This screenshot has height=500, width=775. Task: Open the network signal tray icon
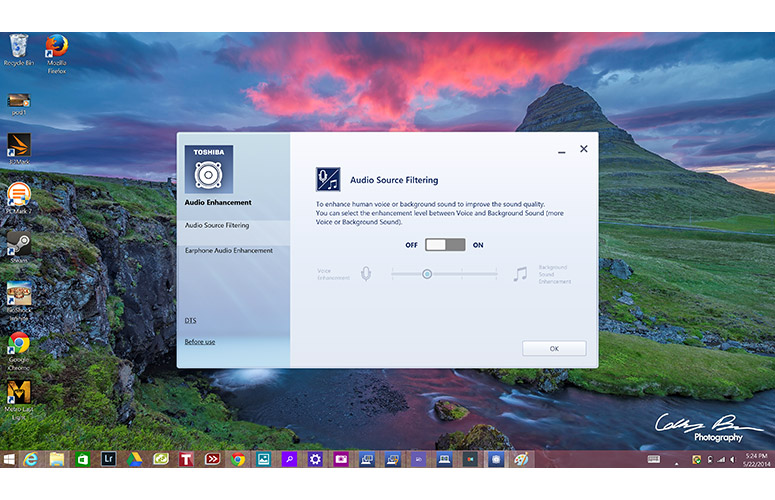(721, 460)
